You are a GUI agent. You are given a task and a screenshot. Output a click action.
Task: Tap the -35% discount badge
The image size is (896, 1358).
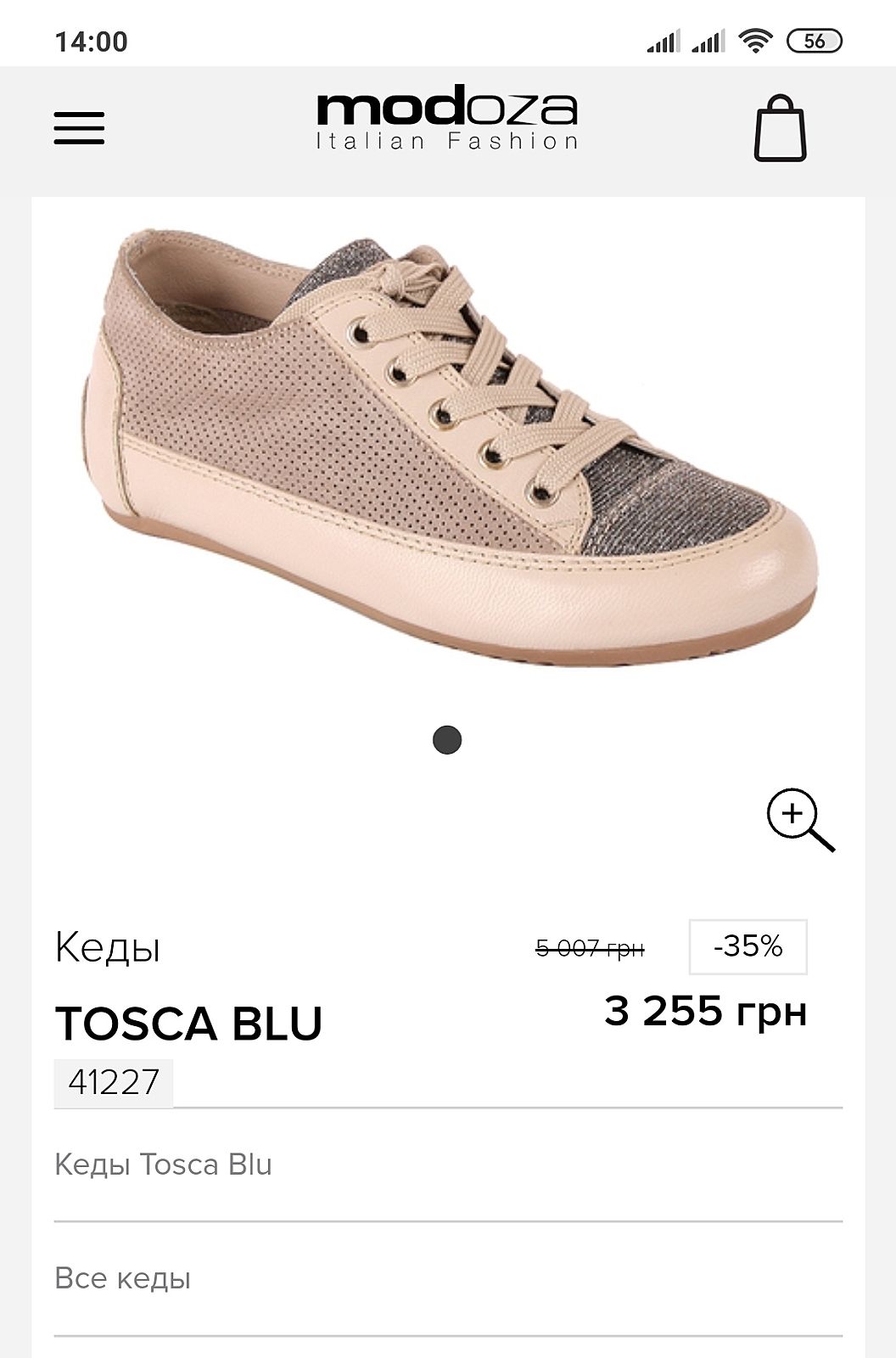coord(748,946)
